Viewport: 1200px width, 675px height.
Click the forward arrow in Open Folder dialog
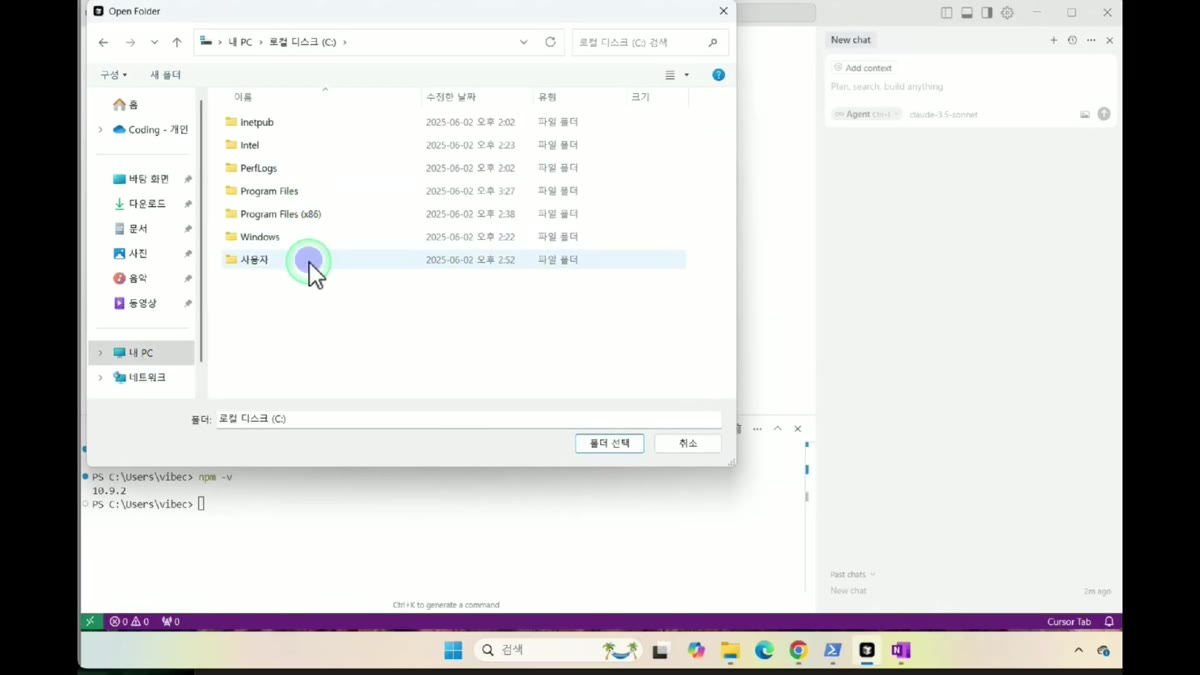130,42
